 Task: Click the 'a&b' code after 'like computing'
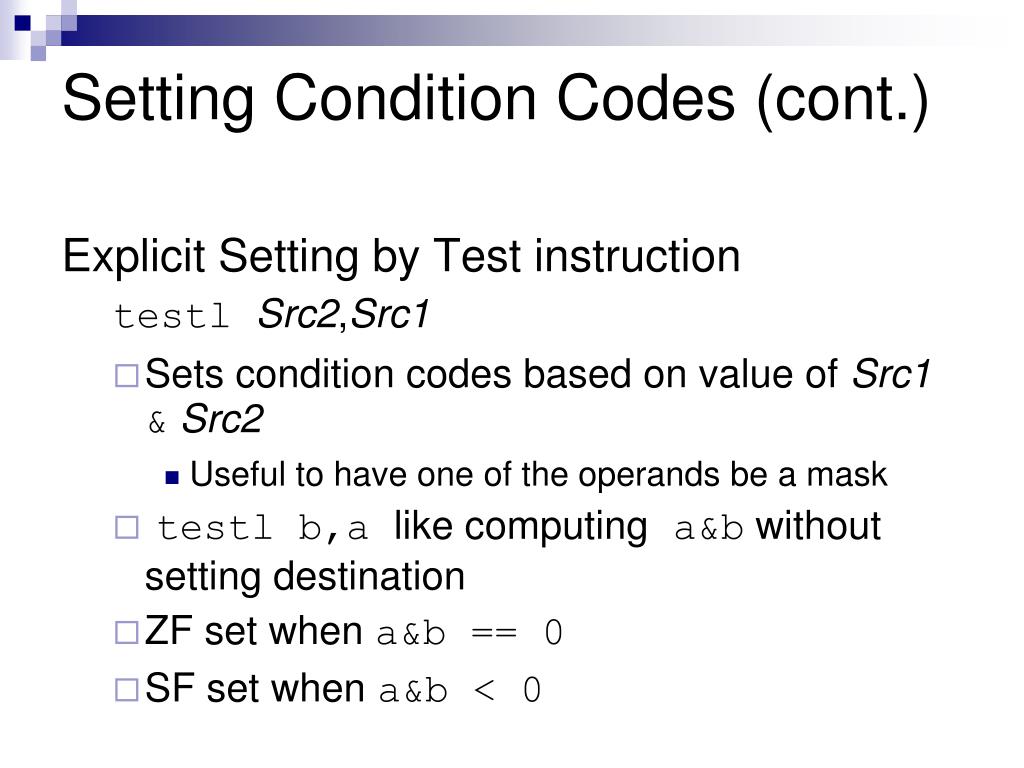pos(709,530)
